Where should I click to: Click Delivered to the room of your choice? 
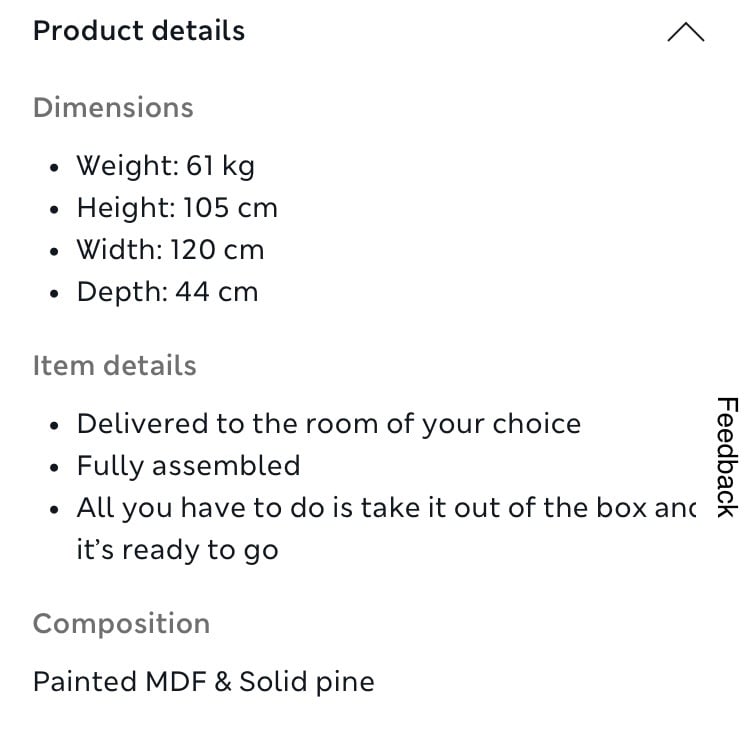[x=329, y=425]
